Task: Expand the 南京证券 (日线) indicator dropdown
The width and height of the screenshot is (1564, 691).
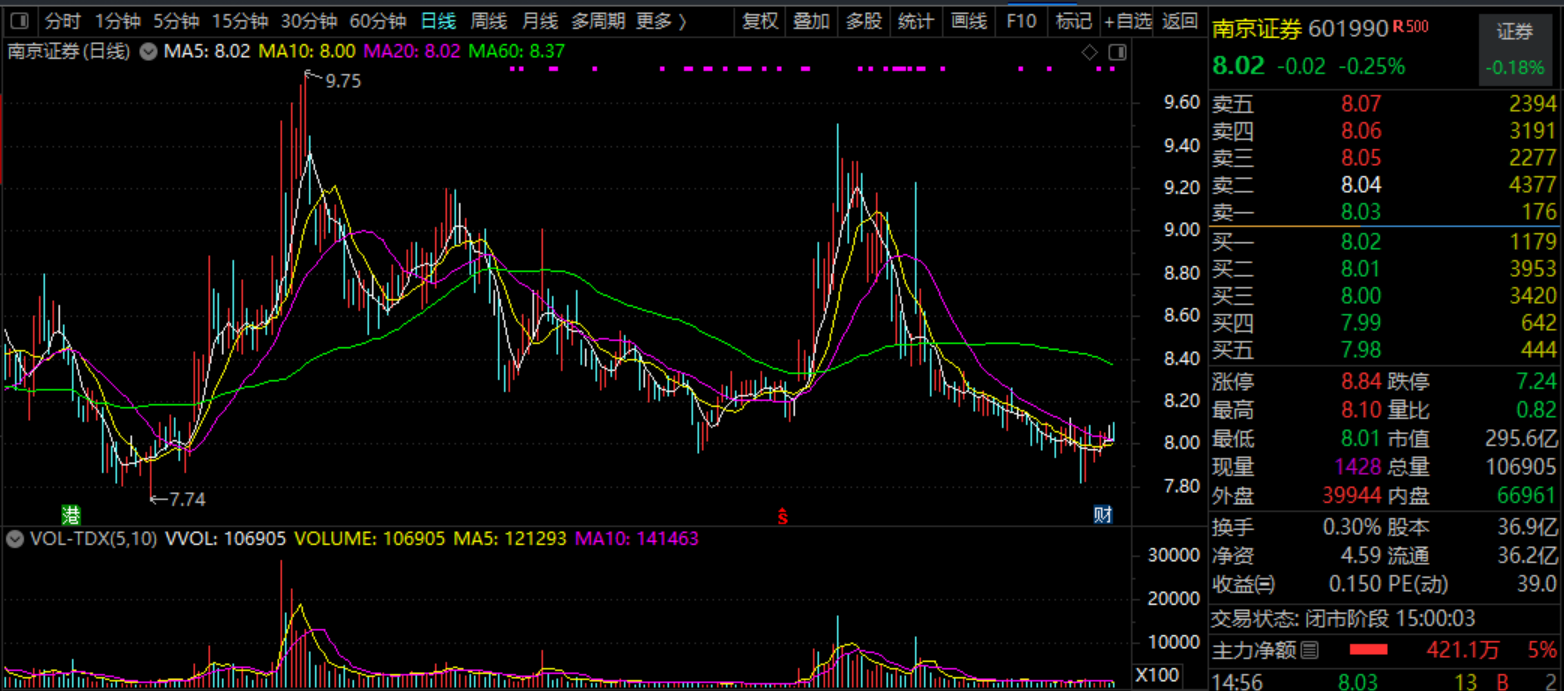Action: [x=147, y=51]
